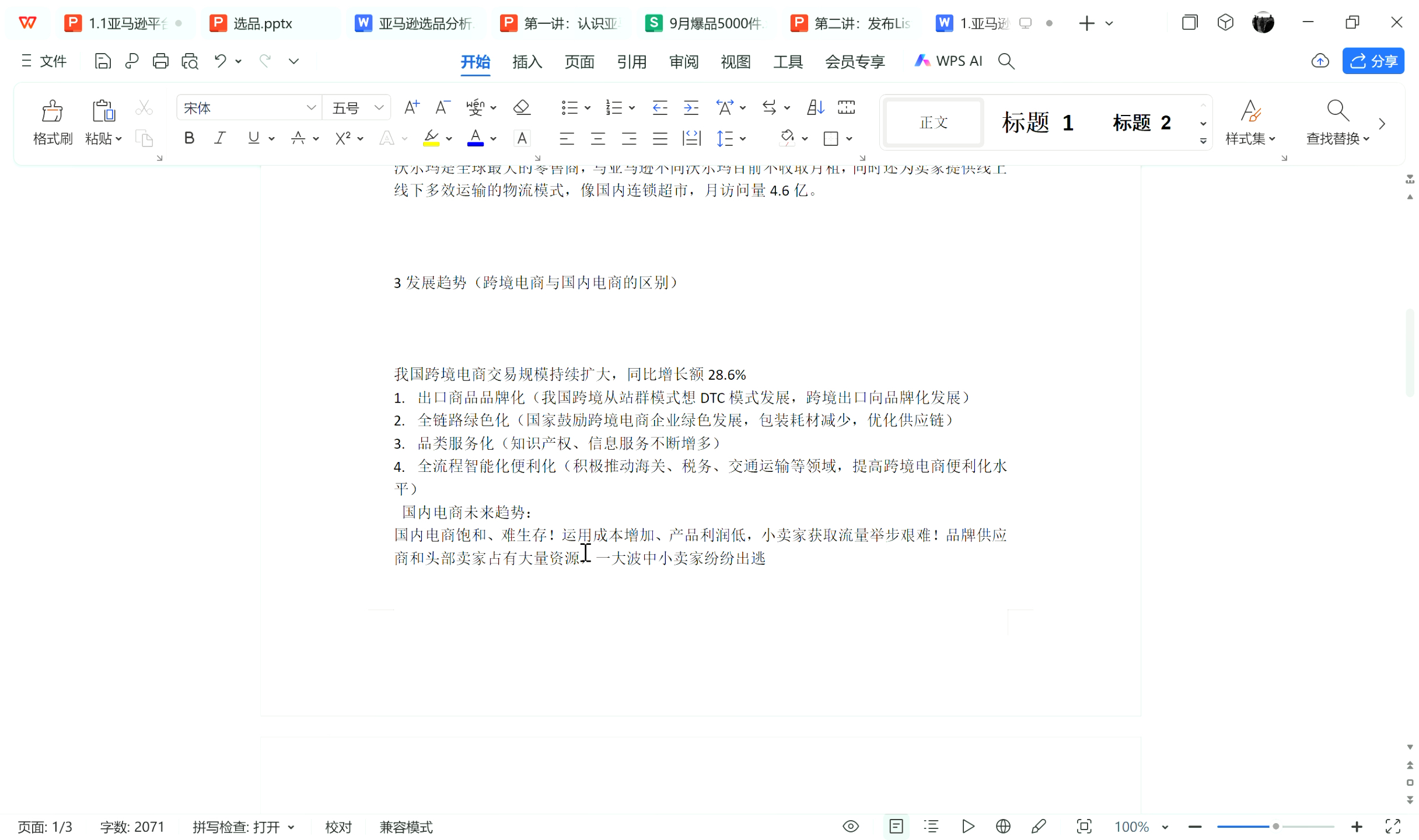Open the Page (页面) ribbon tab

point(579,61)
